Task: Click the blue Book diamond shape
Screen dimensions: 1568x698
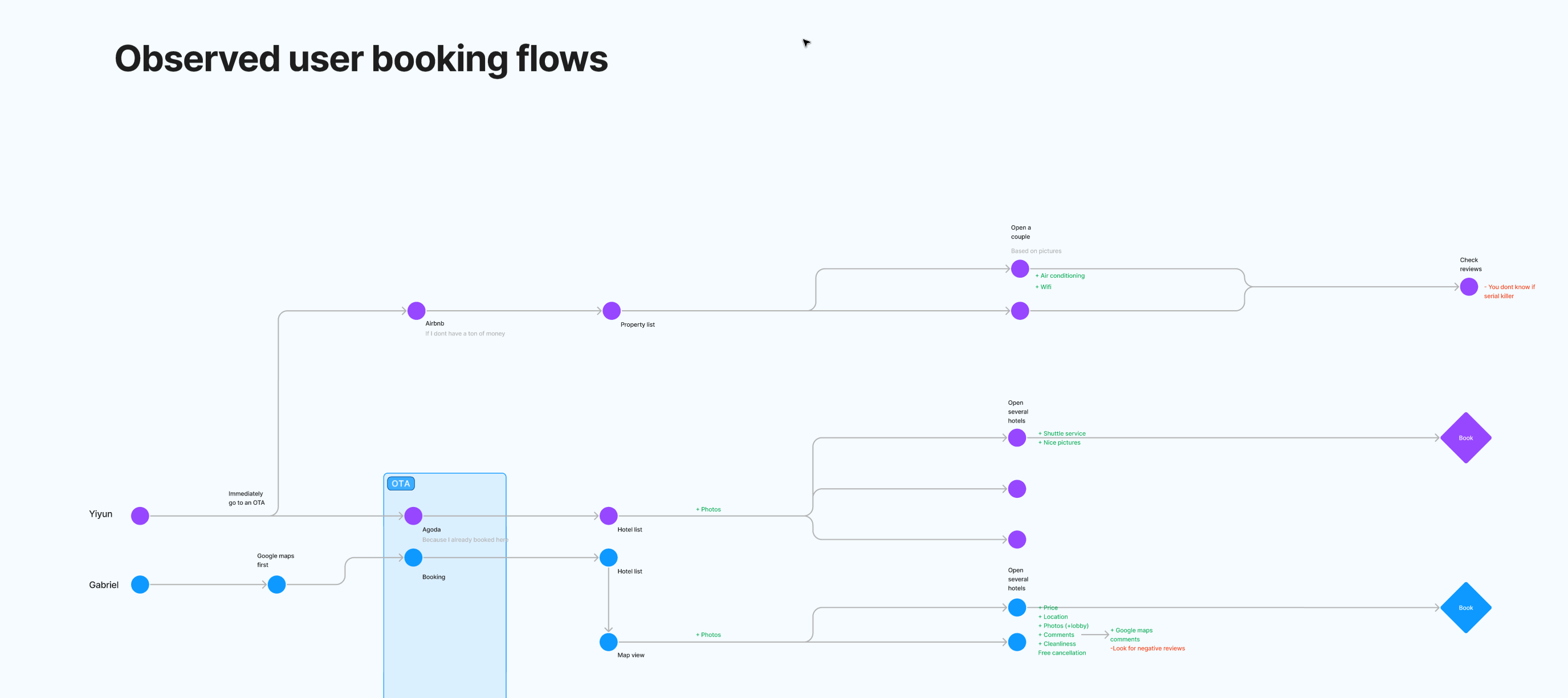Action: tap(1467, 607)
